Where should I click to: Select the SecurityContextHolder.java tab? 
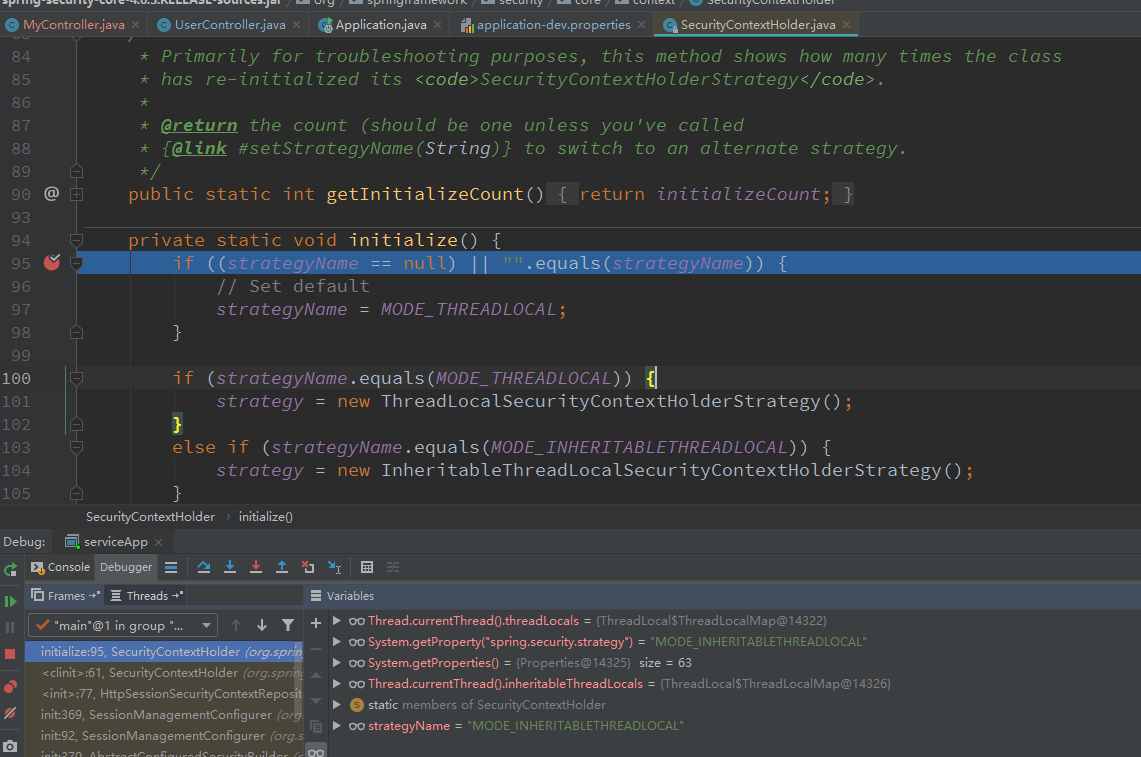758,25
